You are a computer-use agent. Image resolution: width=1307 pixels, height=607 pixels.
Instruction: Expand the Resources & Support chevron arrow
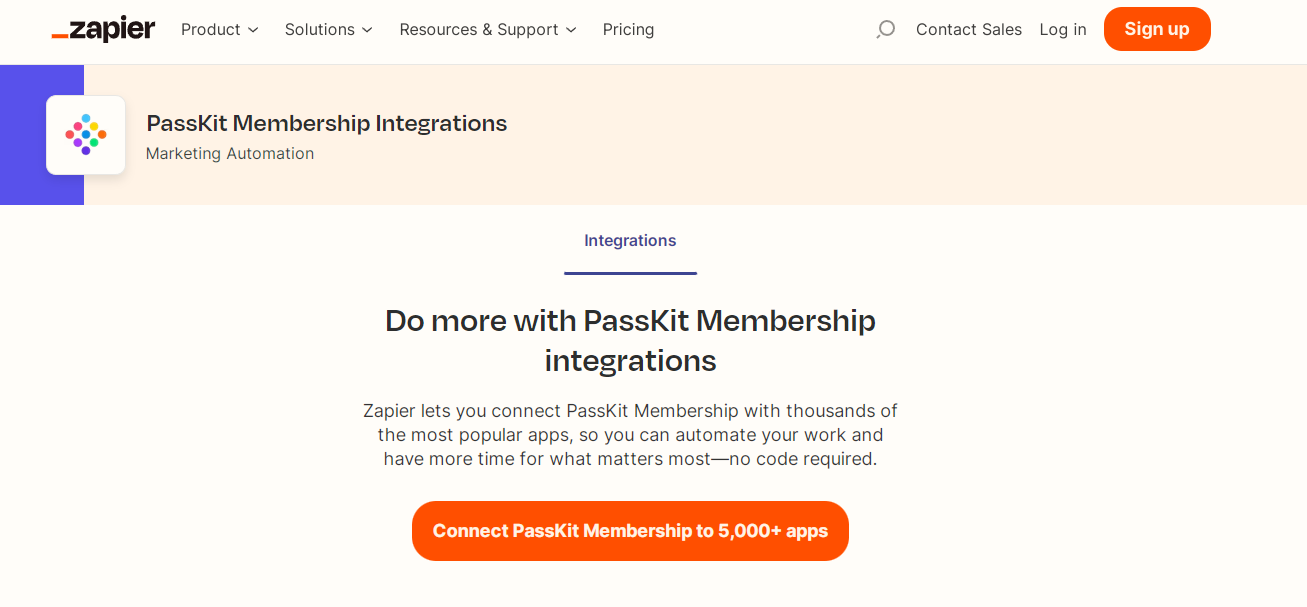pyautogui.click(x=571, y=30)
